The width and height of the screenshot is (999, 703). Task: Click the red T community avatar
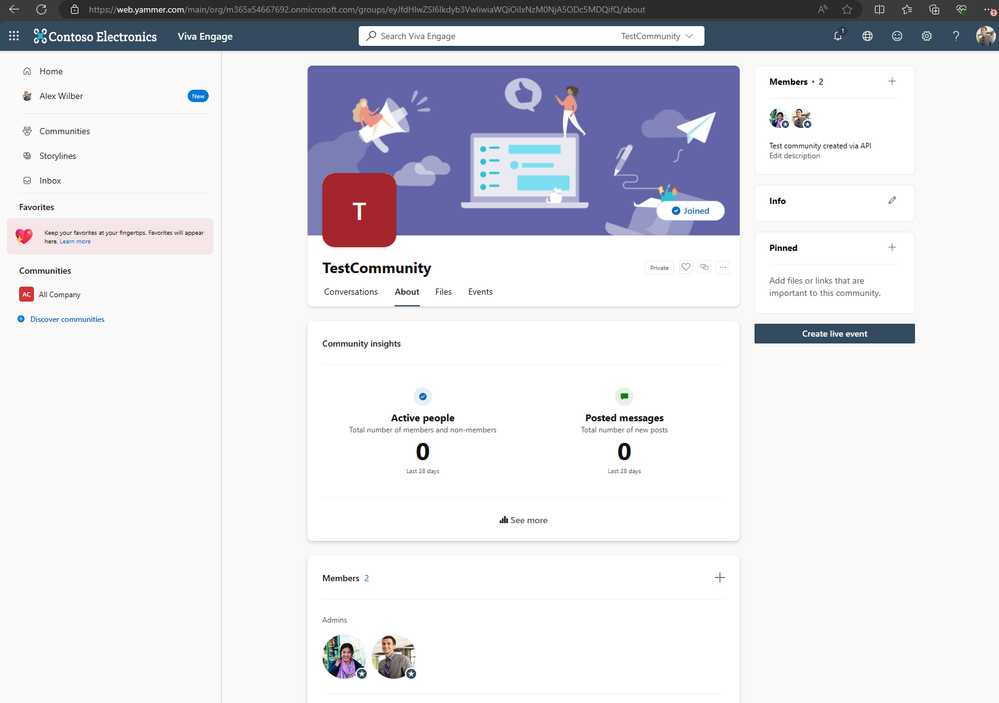[x=359, y=210]
